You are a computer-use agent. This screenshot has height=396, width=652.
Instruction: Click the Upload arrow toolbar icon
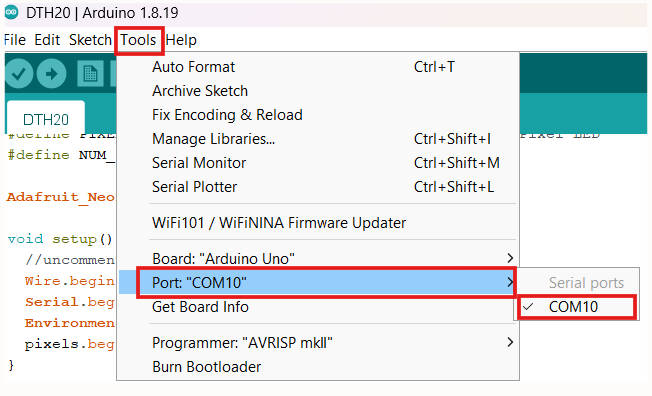pos(52,74)
